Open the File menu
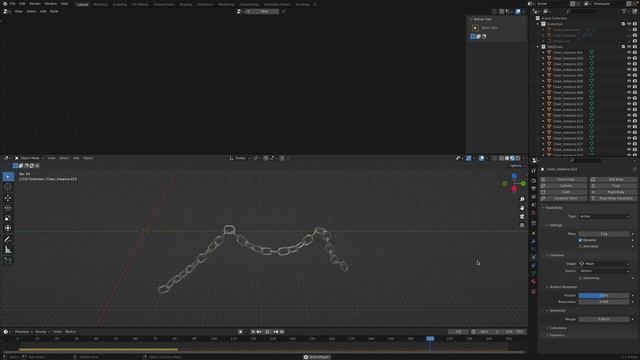This screenshot has width=640, height=360. pos(13,4)
